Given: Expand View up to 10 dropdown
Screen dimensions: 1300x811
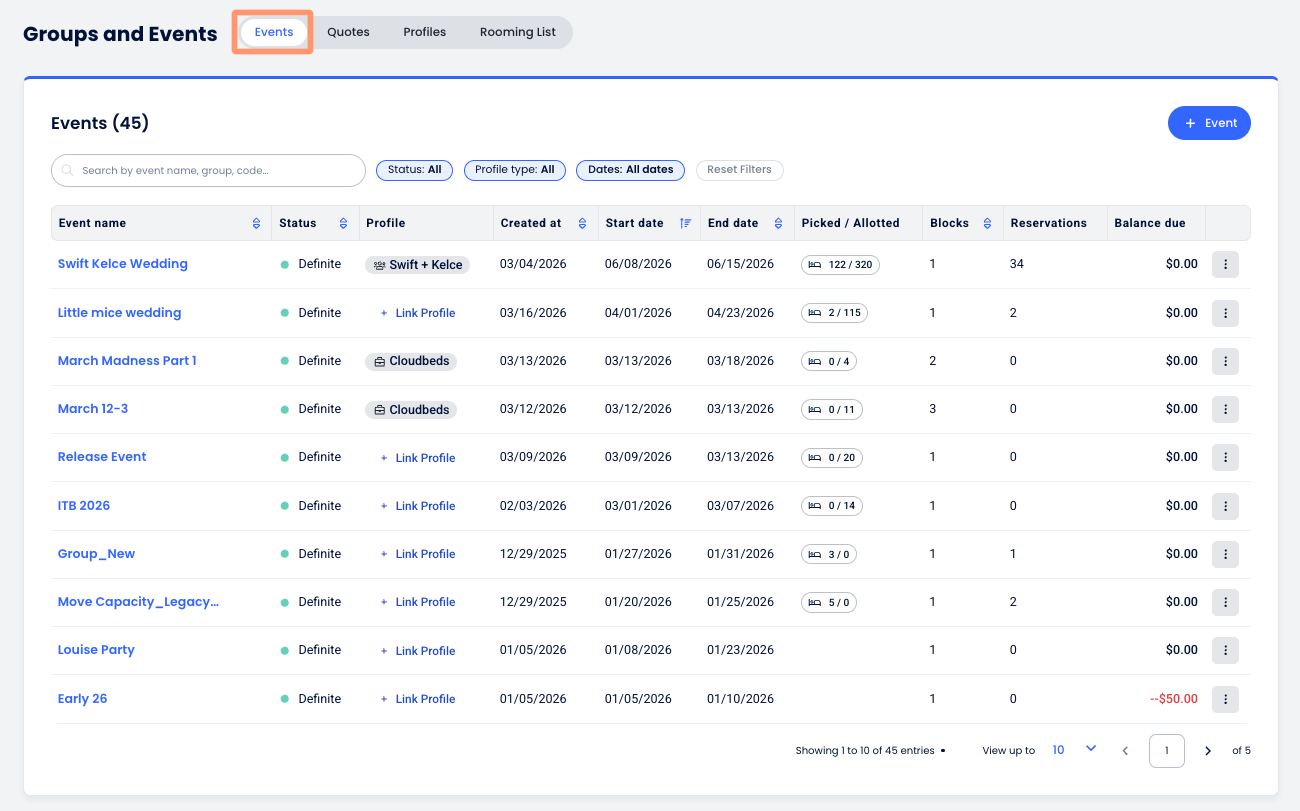Looking at the screenshot, I should click(x=1090, y=749).
